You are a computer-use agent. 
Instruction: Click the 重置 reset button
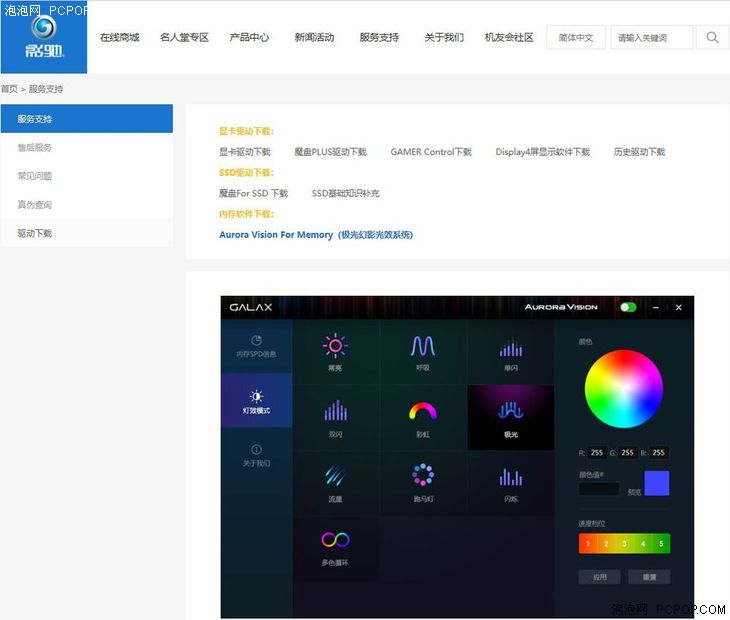[x=649, y=577]
